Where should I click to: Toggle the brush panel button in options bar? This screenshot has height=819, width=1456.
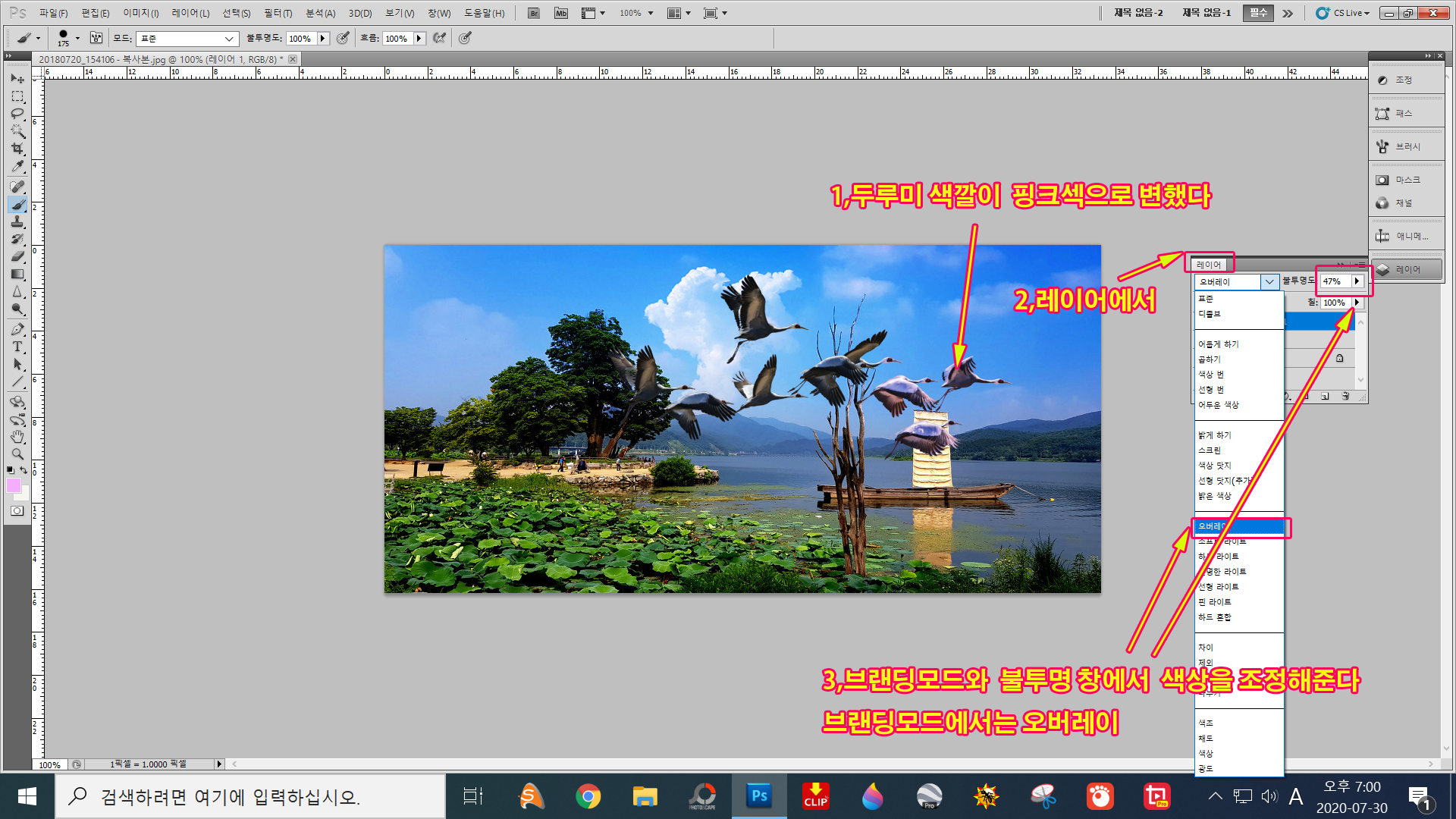[x=96, y=38]
